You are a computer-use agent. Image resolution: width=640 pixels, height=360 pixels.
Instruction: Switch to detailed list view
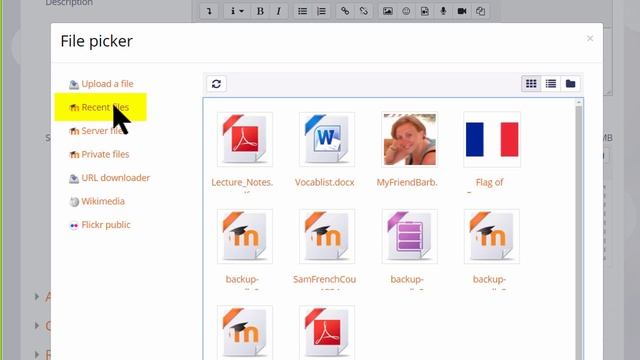[x=551, y=84]
